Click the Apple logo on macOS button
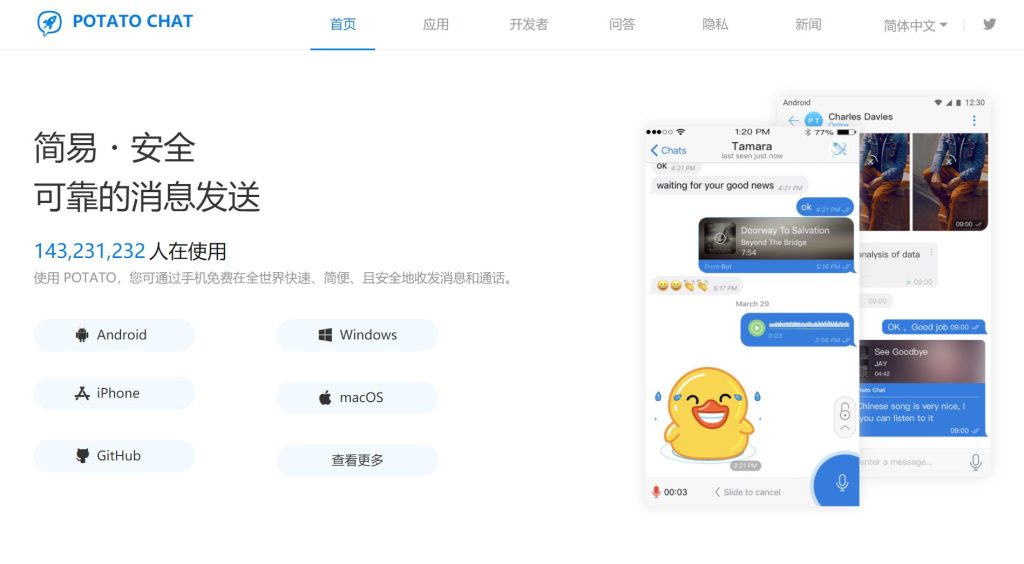This screenshot has width=1024, height=564. click(325, 398)
